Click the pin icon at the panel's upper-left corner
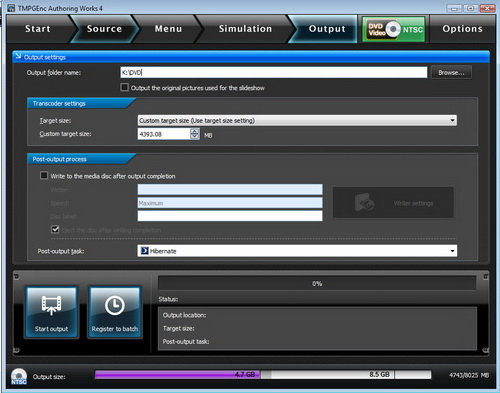 pos(16,276)
